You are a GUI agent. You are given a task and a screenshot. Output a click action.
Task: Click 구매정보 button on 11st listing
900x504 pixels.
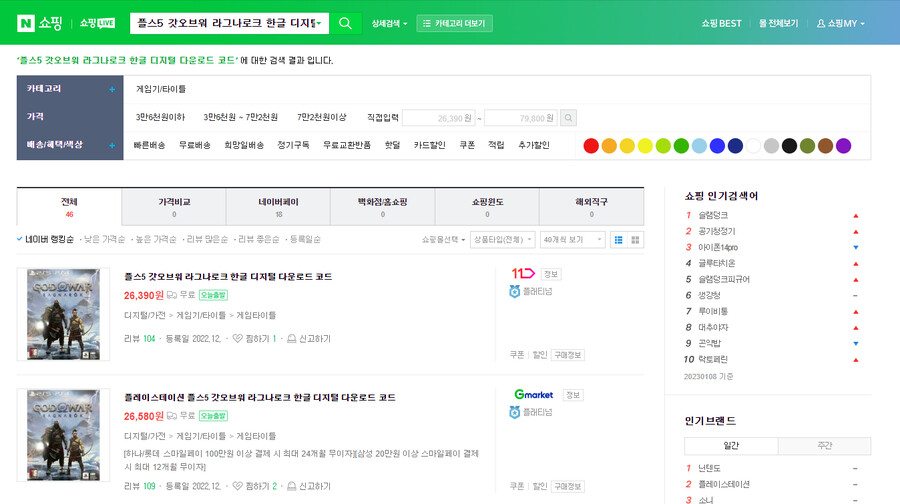[568, 355]
